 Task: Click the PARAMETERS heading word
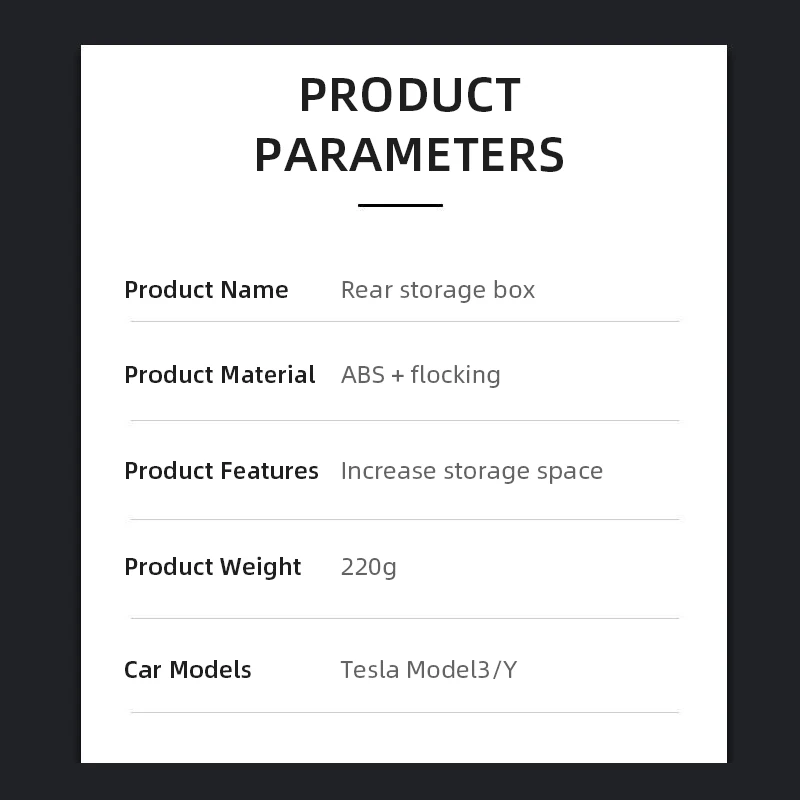[x=409, y=155]
